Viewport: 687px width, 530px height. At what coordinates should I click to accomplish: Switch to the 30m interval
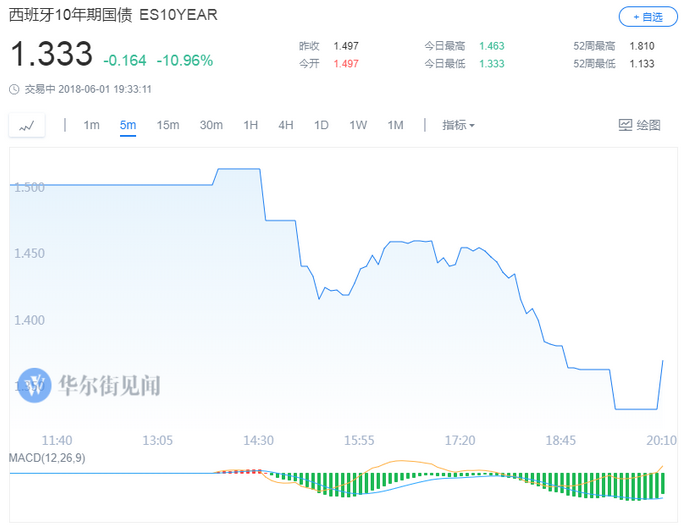[211, 125]
